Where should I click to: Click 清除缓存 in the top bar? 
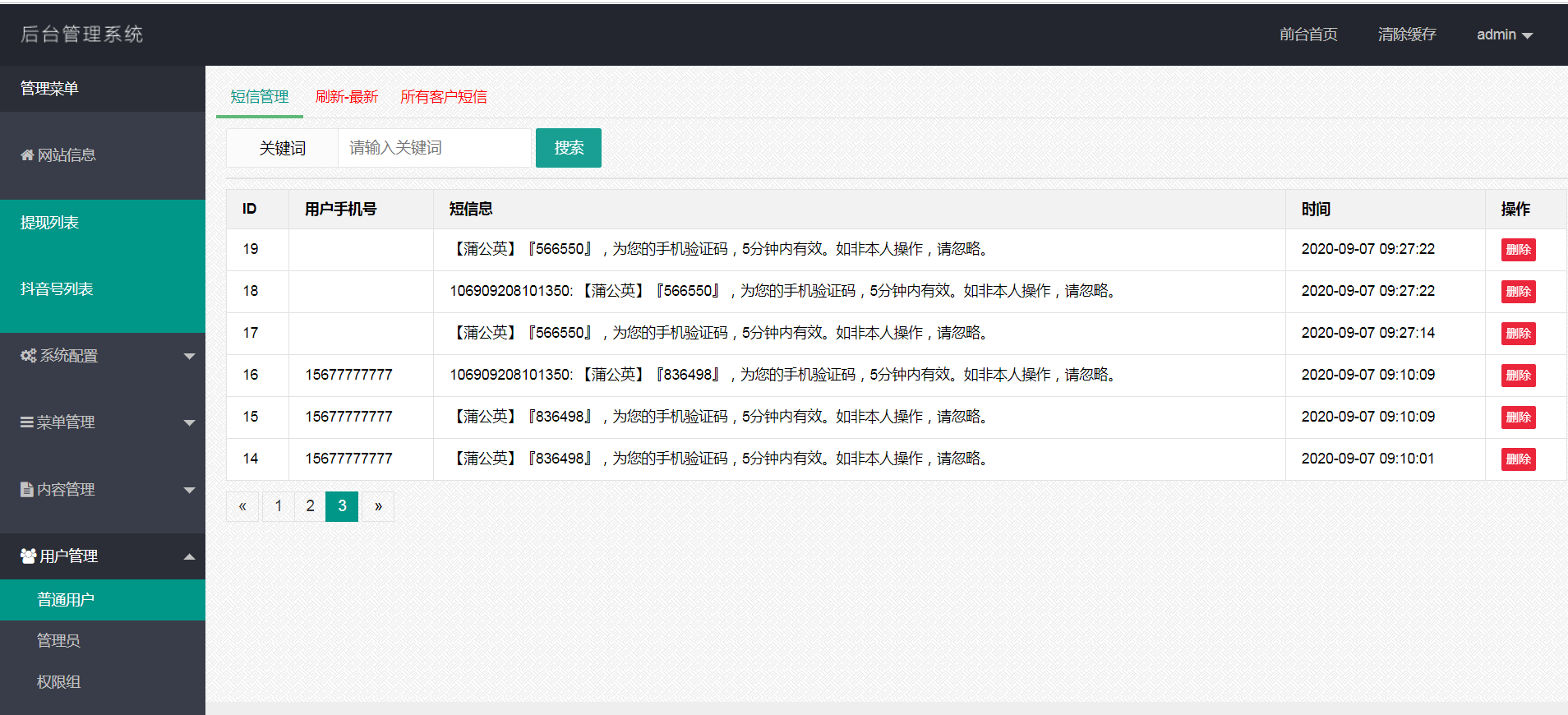coord(1407,35)
